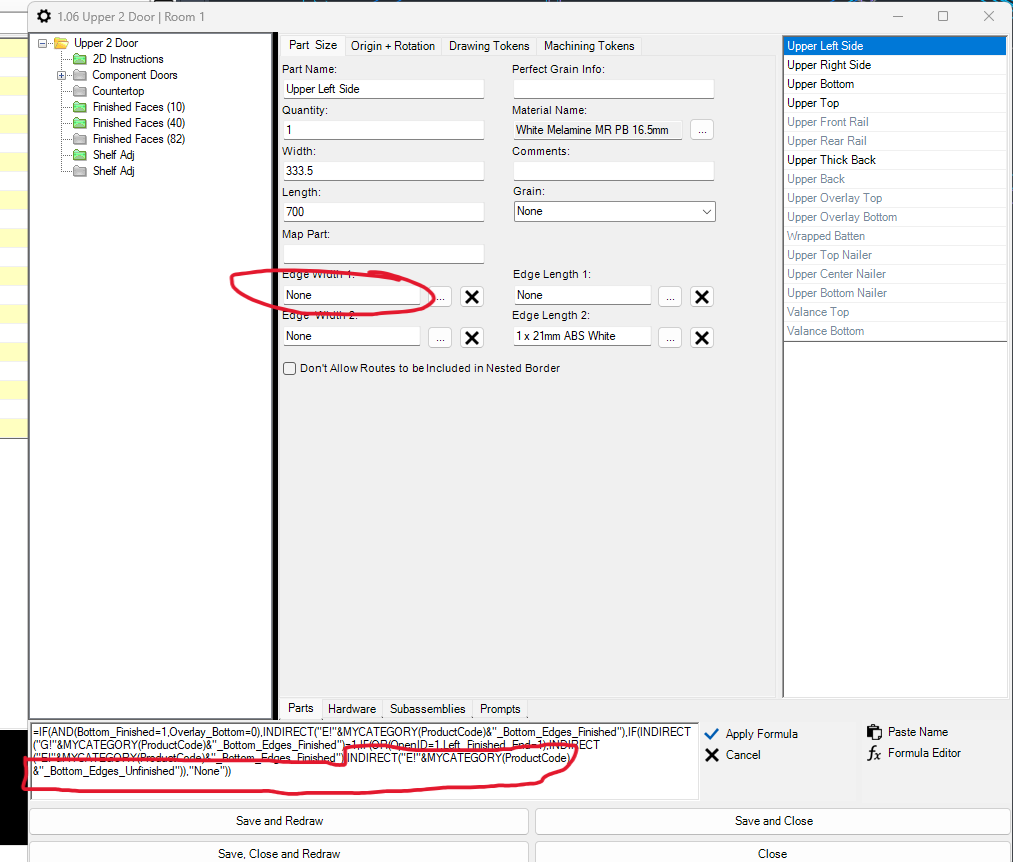Viewport: 1013px width, 862px height.
Task: Toggle Don't Allow Routes in Nested Border
Action: (x=289, y=368)
